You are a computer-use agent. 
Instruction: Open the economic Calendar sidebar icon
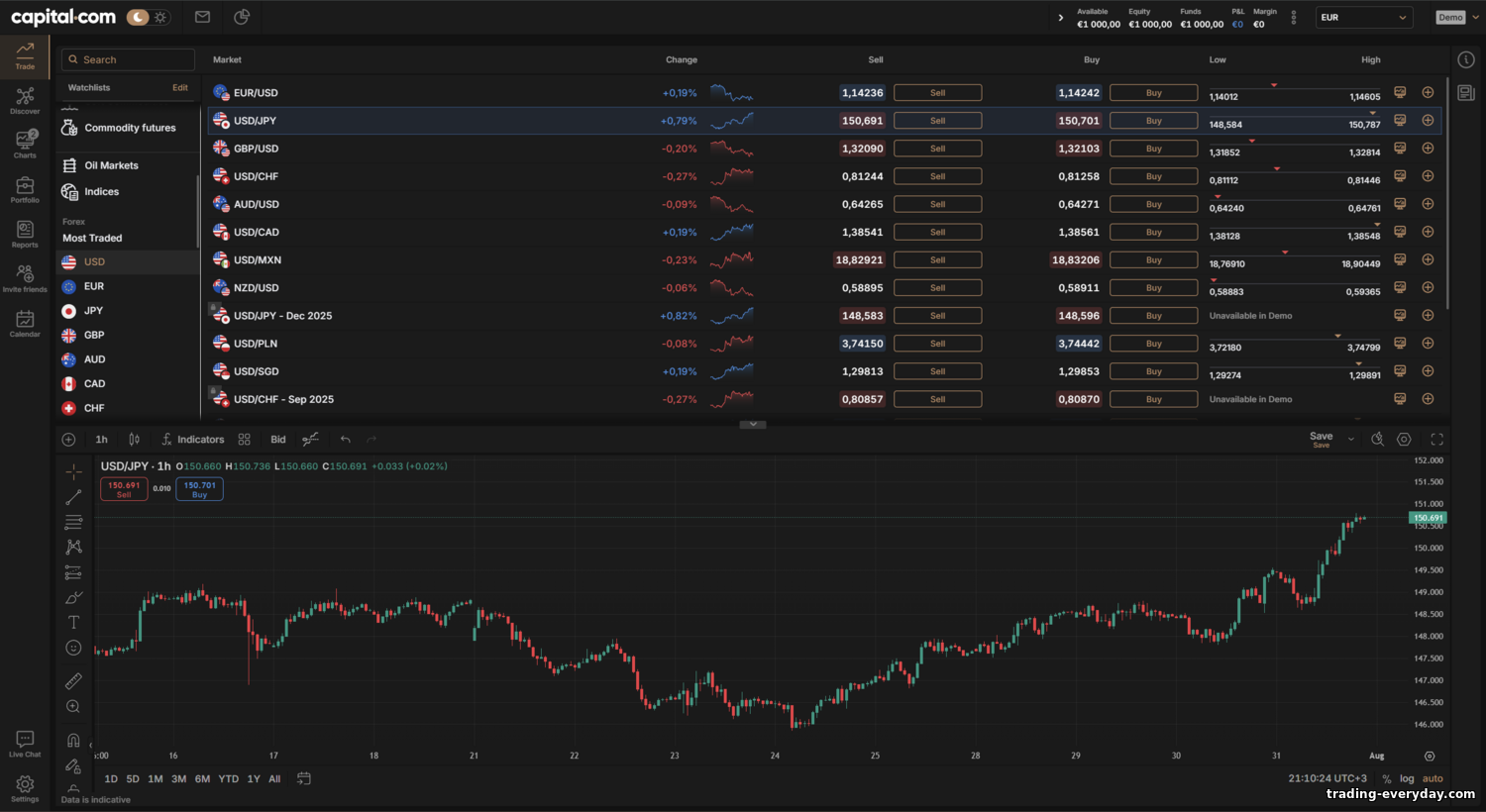click(25, 324)
